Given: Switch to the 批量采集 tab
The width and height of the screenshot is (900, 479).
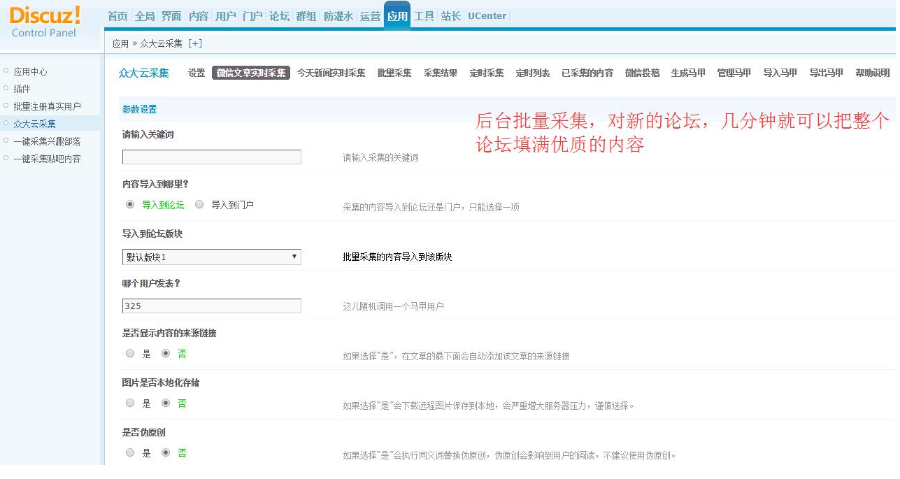Looking at the screenshot, I should (394, 73).
